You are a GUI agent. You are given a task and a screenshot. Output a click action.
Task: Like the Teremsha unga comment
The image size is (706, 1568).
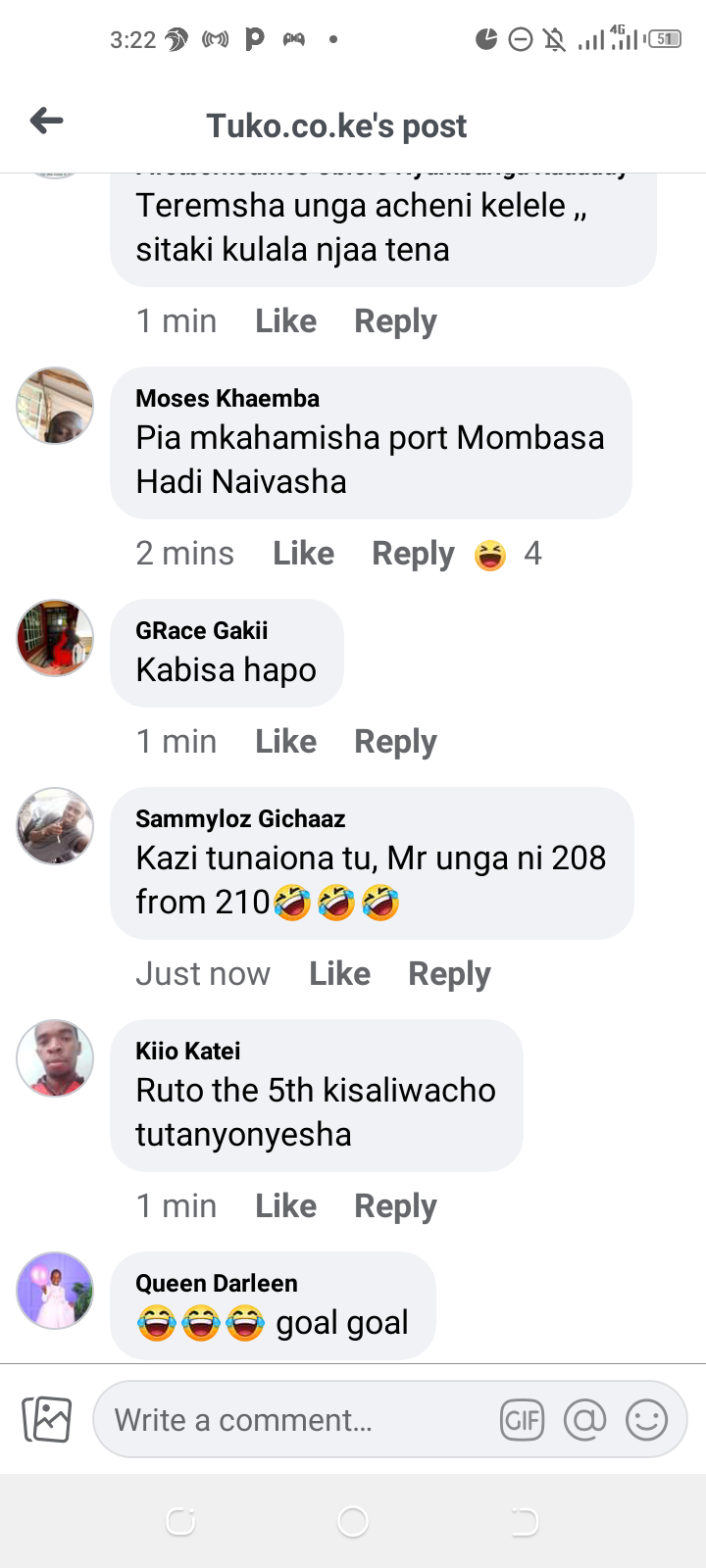point(285,321)
